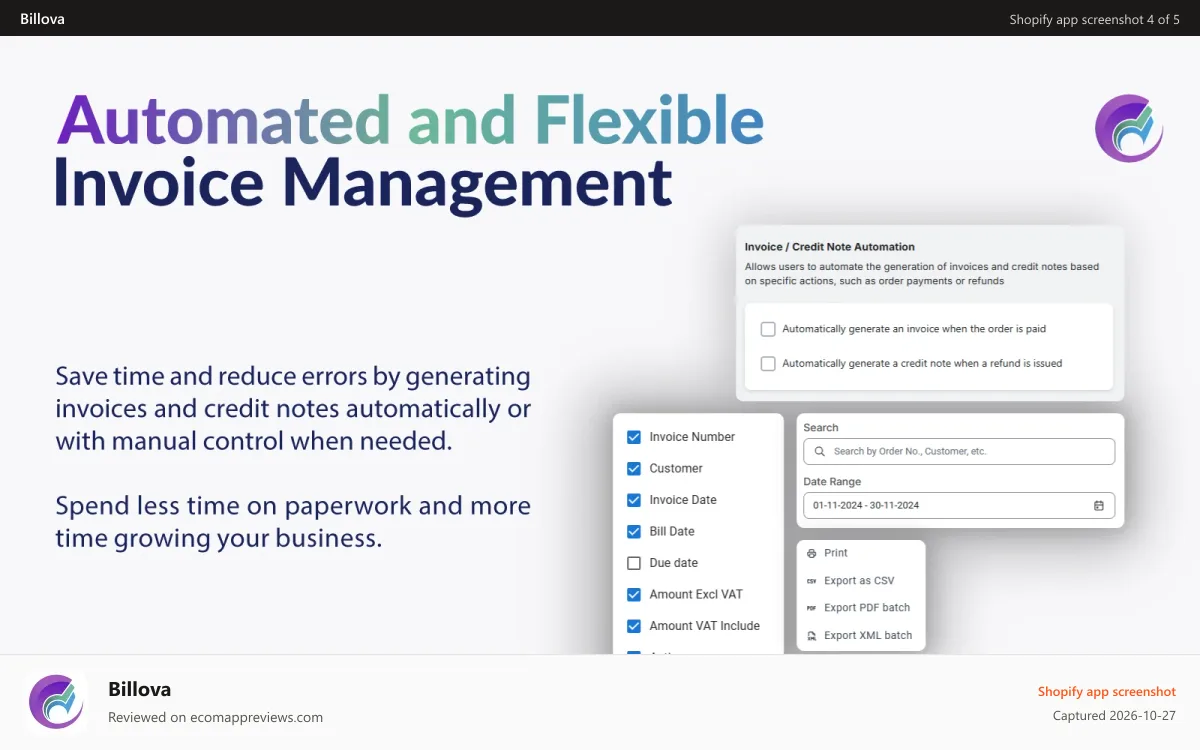Toggle the Bill Date column checkbox
The height and width of the screenshot is (750, 1200).
click(633, 532)
